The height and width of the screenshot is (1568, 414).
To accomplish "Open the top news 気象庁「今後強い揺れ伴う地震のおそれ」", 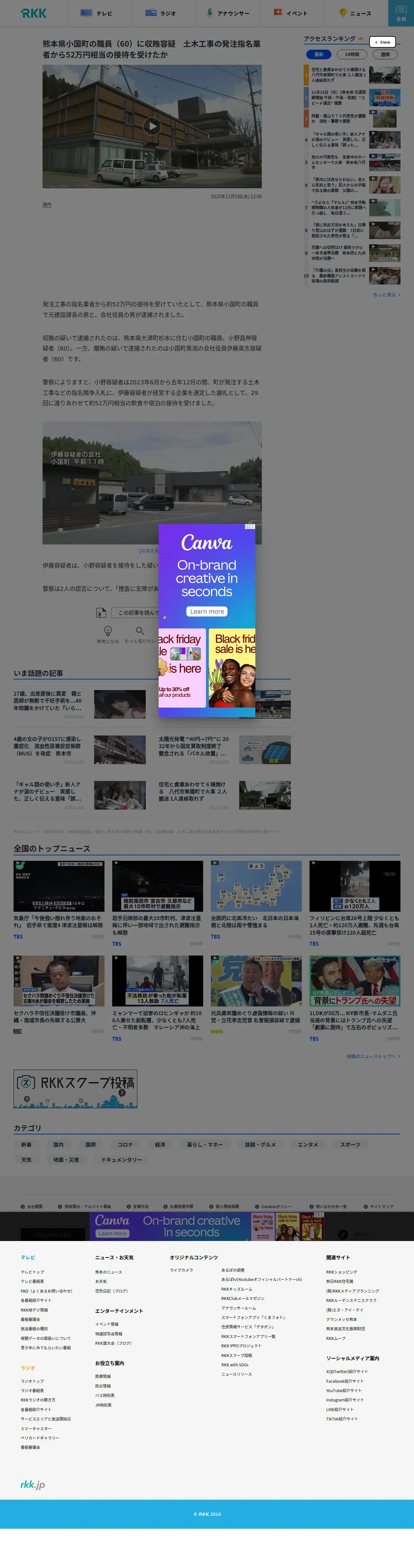I will [x=58, y=921].
